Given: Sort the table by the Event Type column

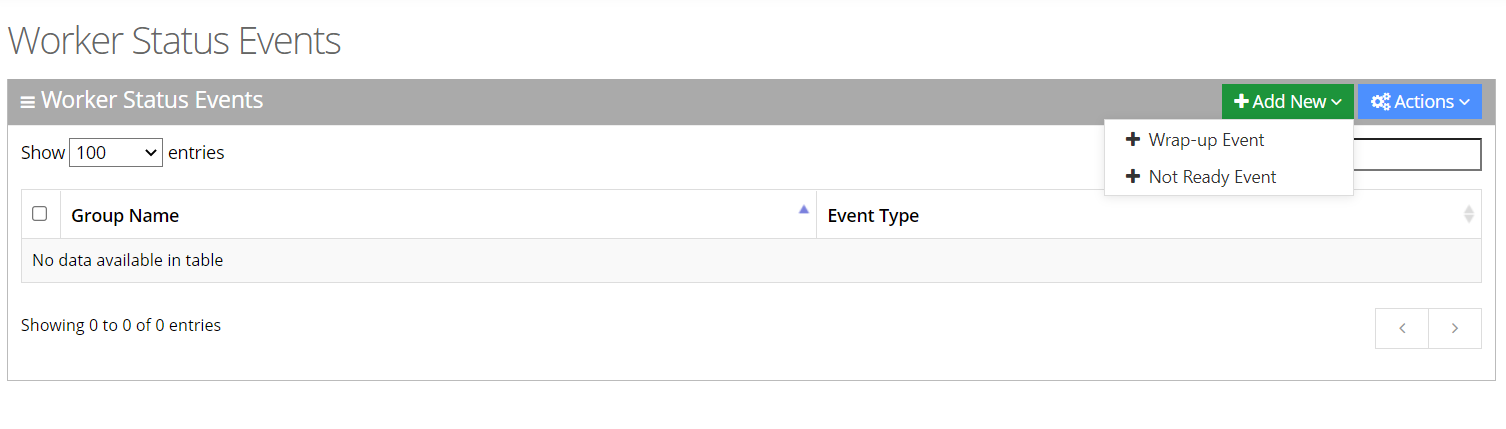Looking at the screenshot, I should coord(873,216).
